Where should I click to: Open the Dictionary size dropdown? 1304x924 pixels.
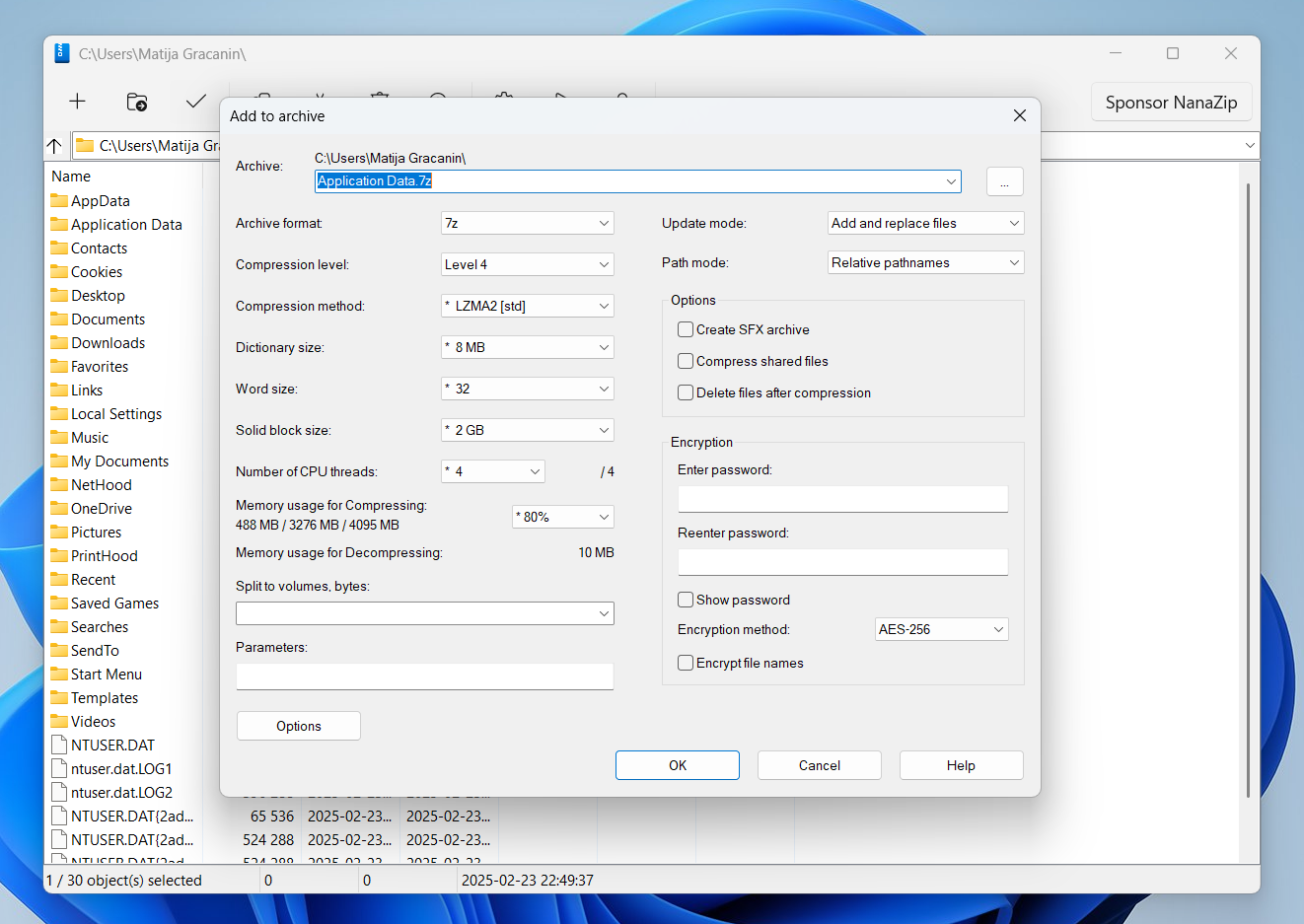[527, 347]
